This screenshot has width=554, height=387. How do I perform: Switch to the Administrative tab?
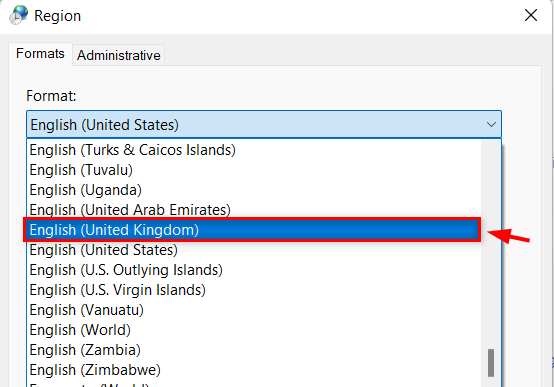[119, 55]
